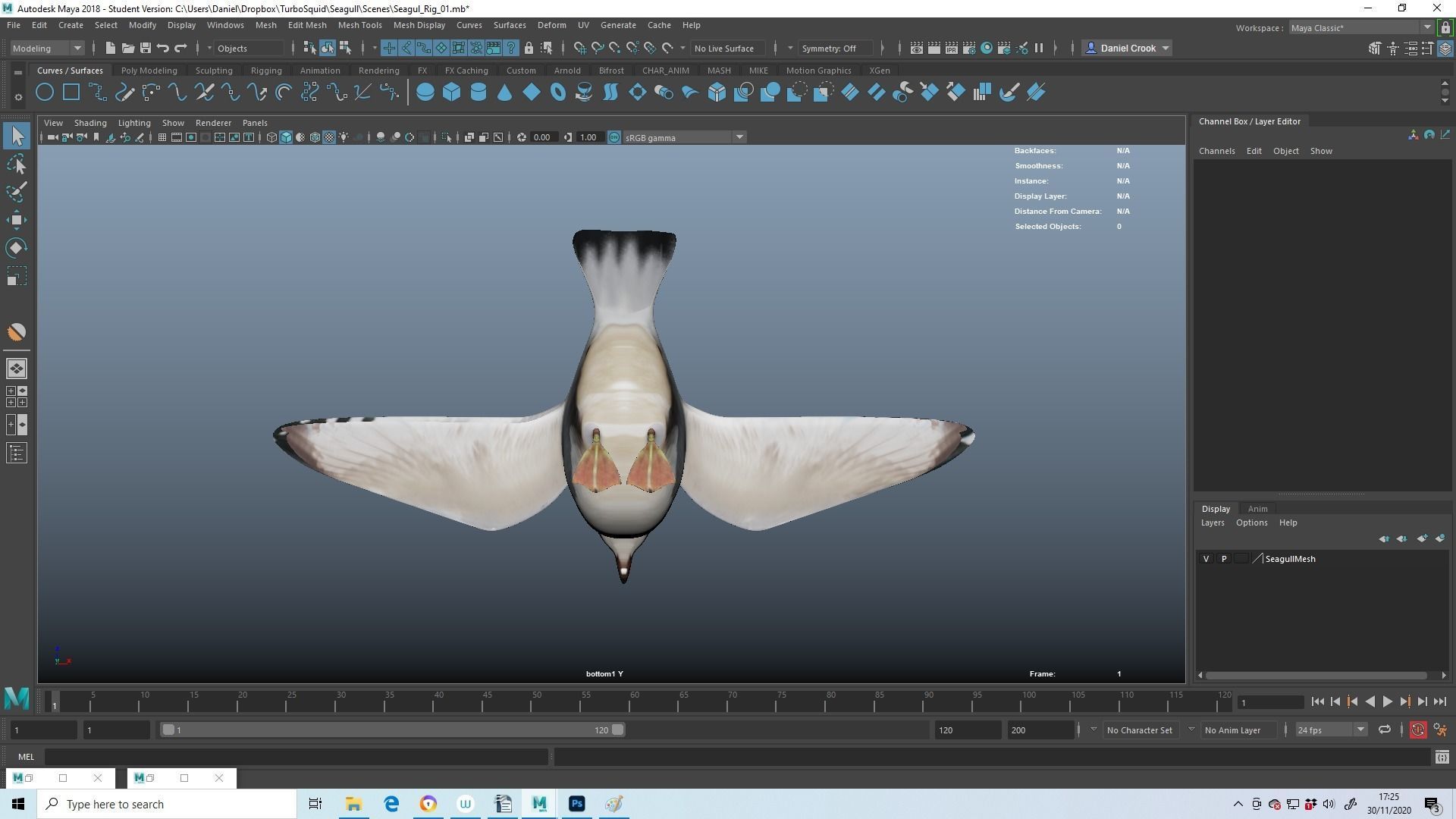Toggle Auto Keyframe icon
The height and width of the screenshot is (819, 1456).
point(1417,730)
